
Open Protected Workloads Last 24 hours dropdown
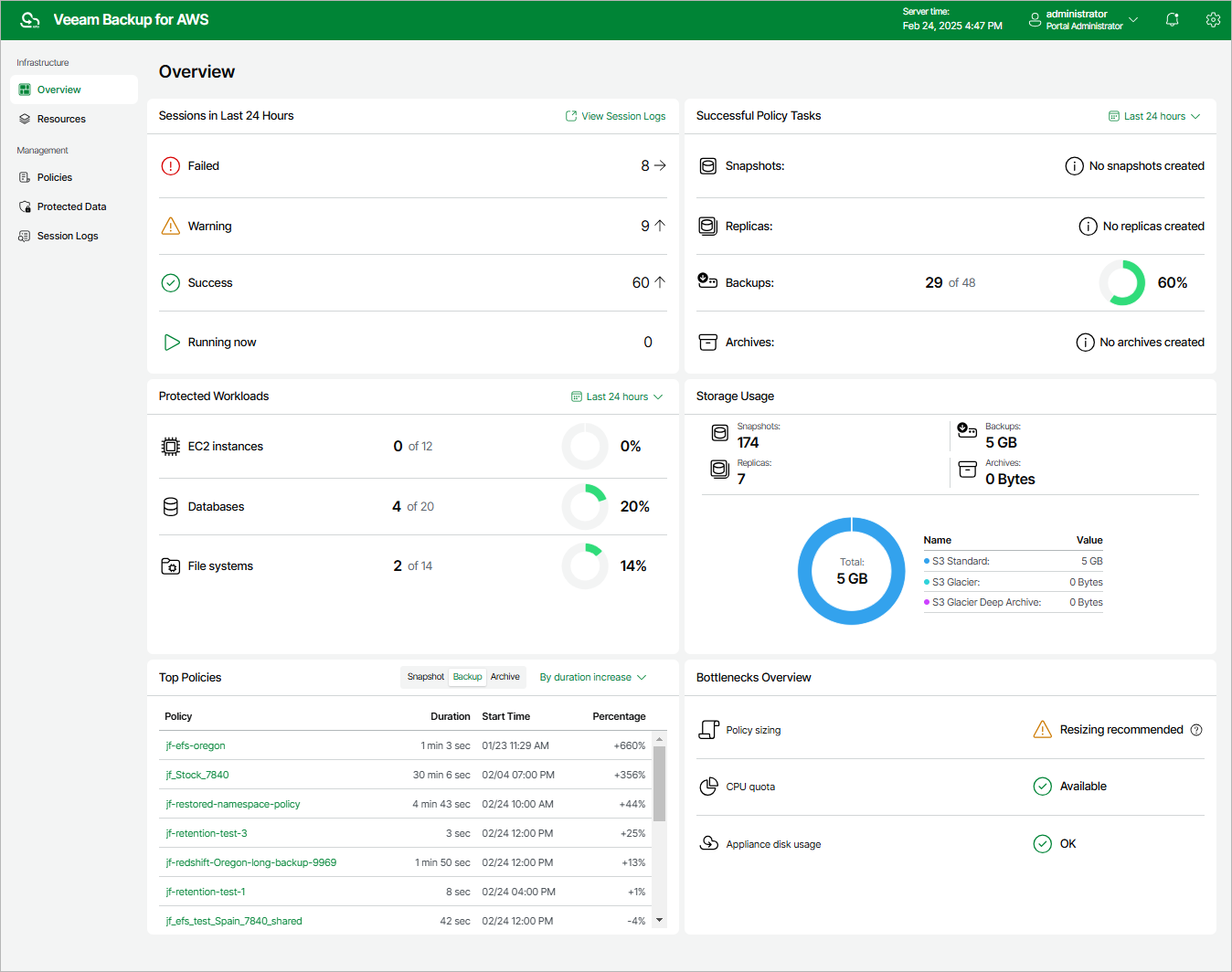click(617, 396)
